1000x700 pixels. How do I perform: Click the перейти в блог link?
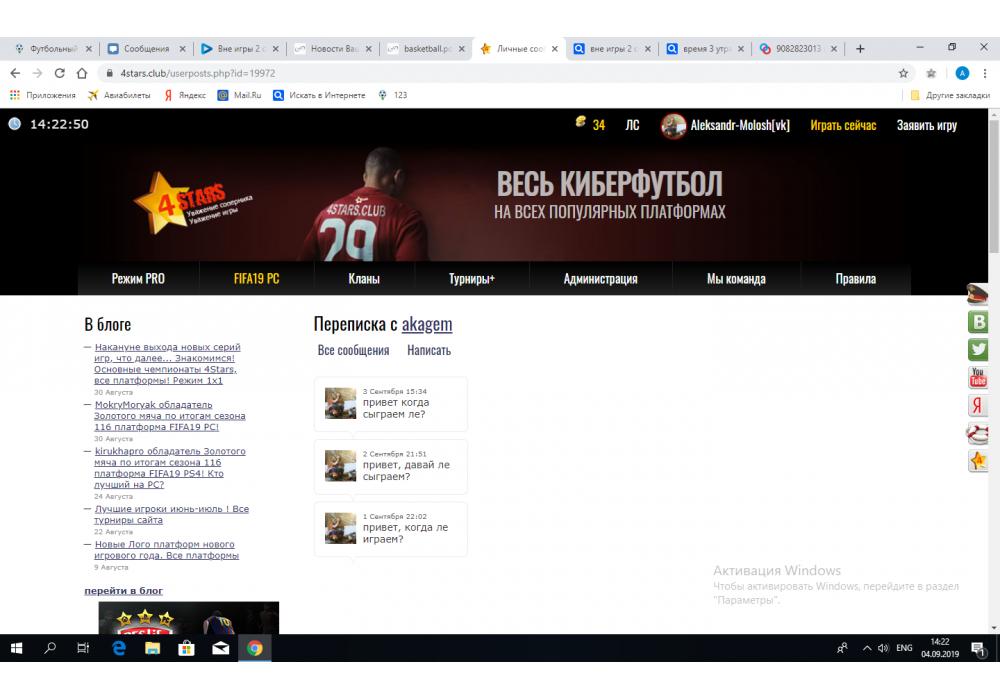coord(123,591)
